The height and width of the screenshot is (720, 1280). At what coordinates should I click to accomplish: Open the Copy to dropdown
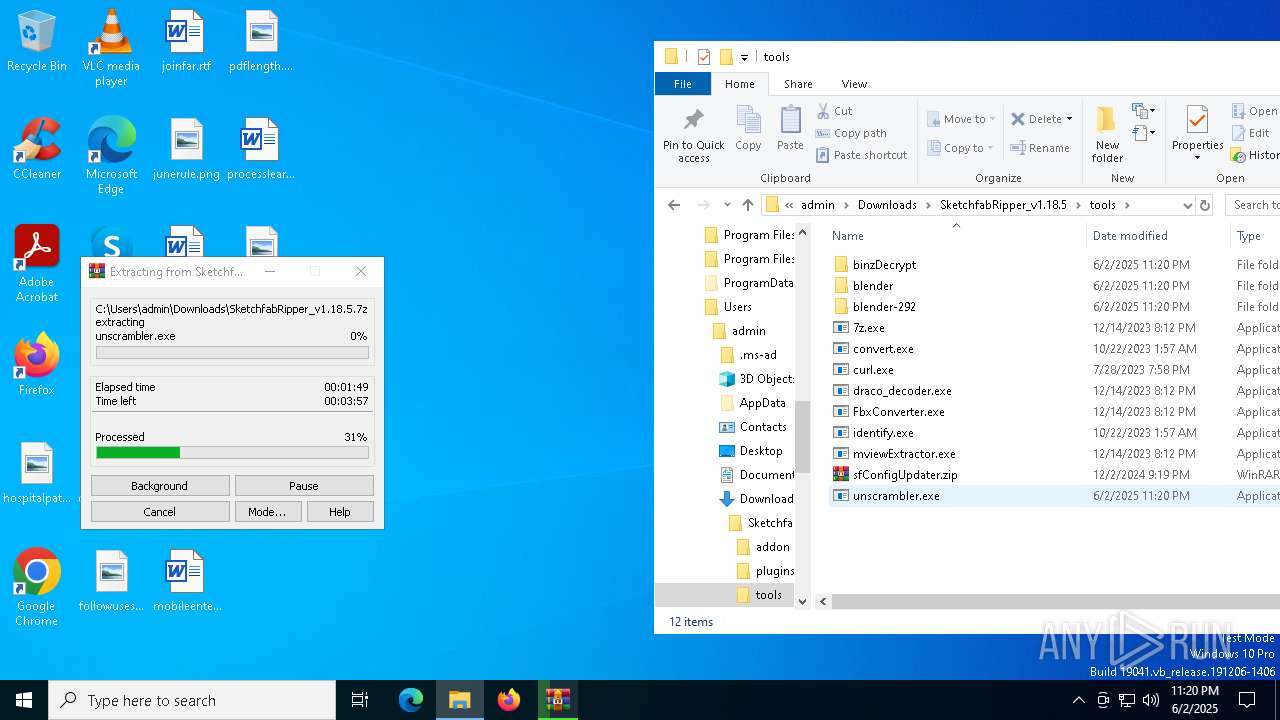[960, 148]
